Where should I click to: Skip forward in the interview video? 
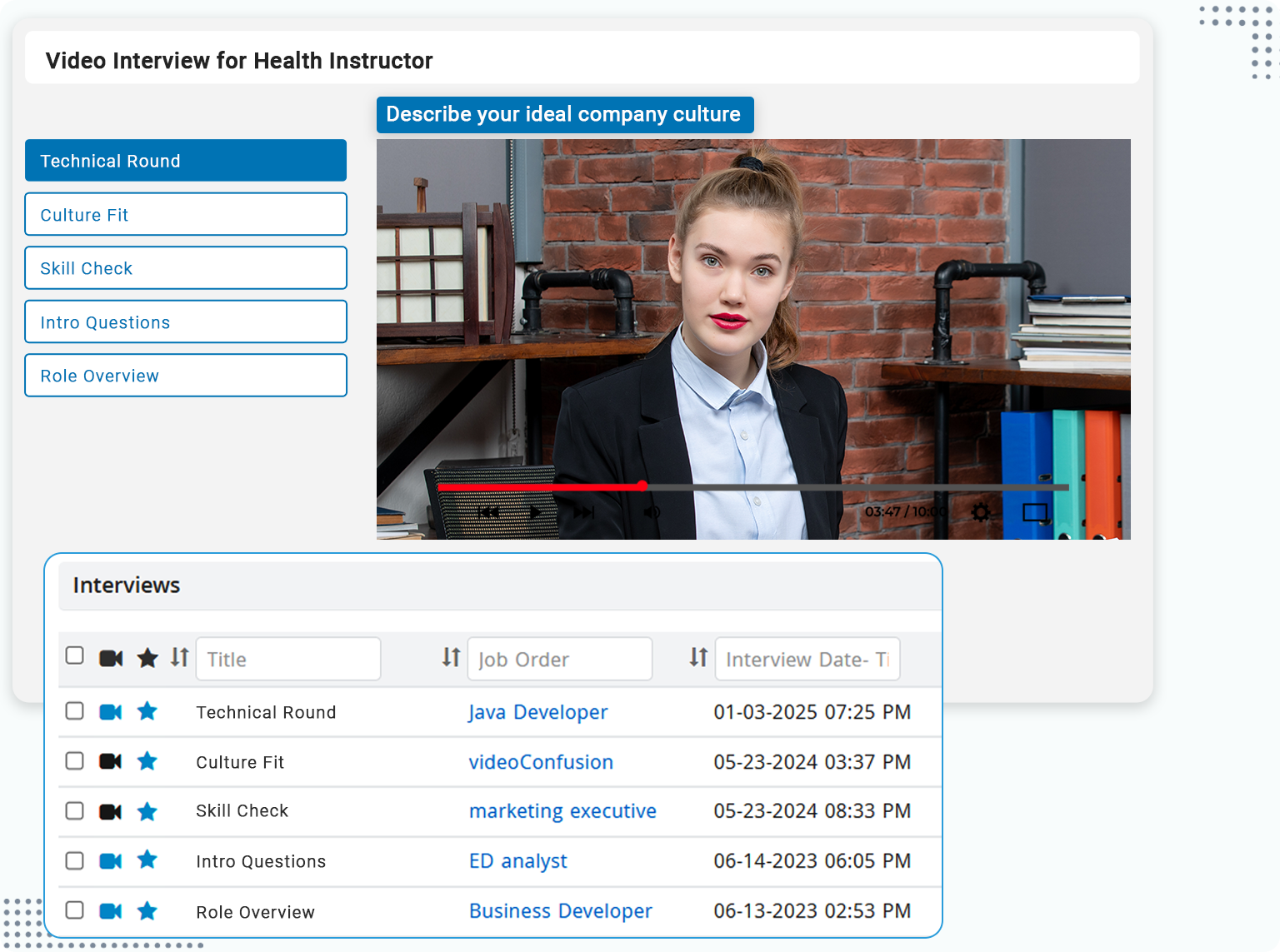(583, 512)
